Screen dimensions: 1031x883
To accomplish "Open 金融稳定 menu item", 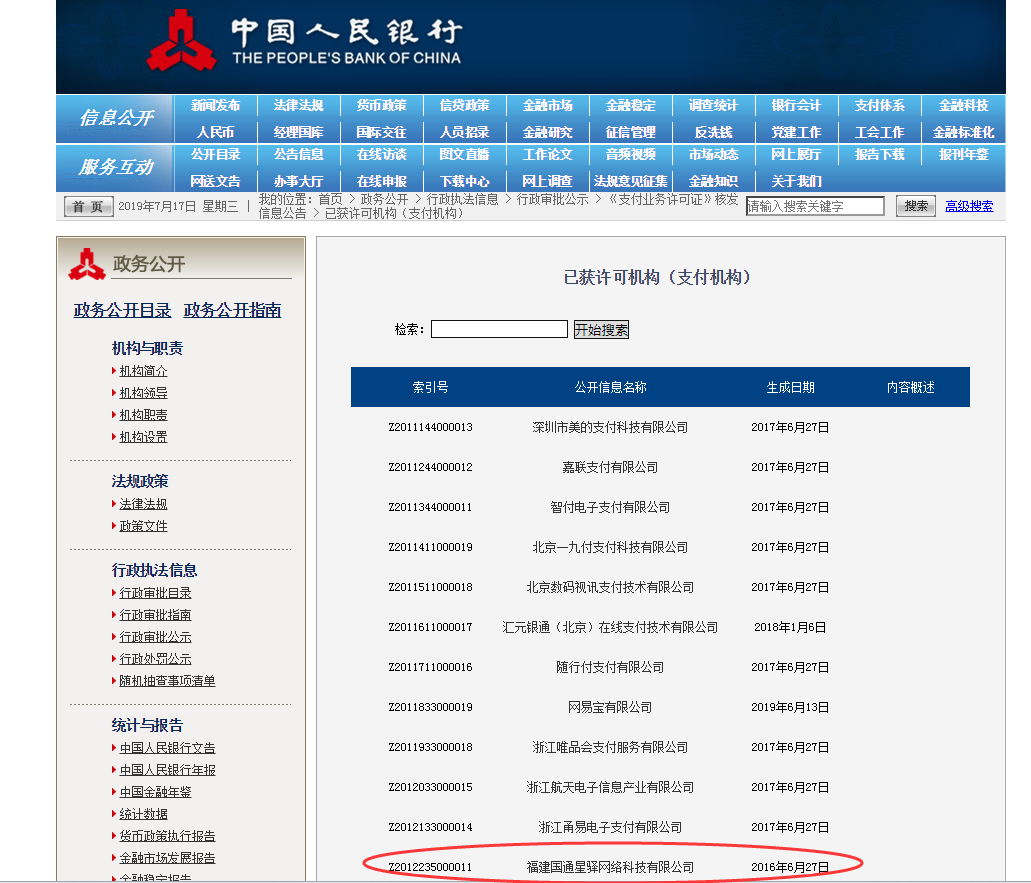I will 631,105.
